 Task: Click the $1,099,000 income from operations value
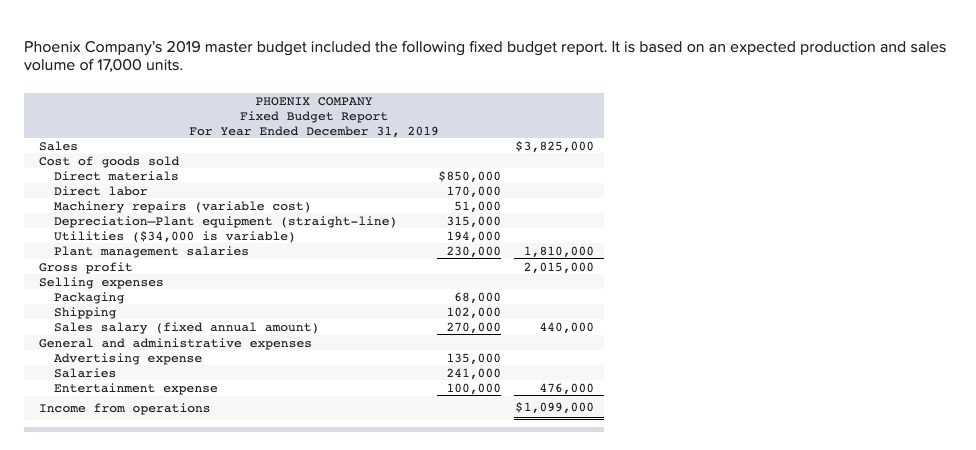(x=555, y=408)
